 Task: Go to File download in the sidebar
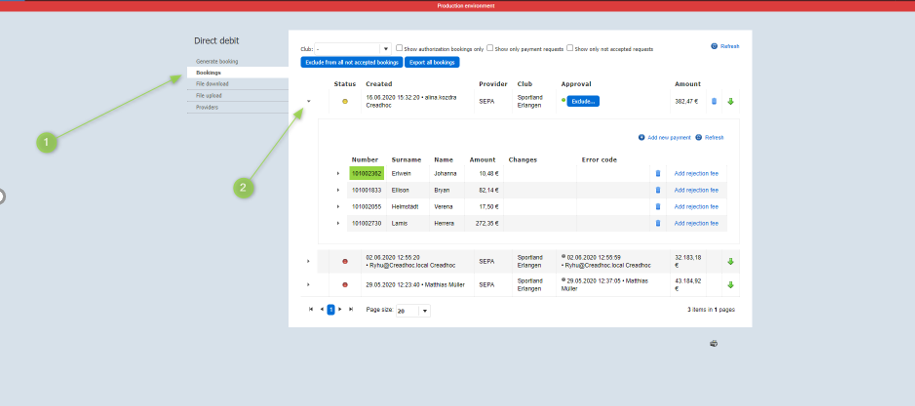point(210,84)
